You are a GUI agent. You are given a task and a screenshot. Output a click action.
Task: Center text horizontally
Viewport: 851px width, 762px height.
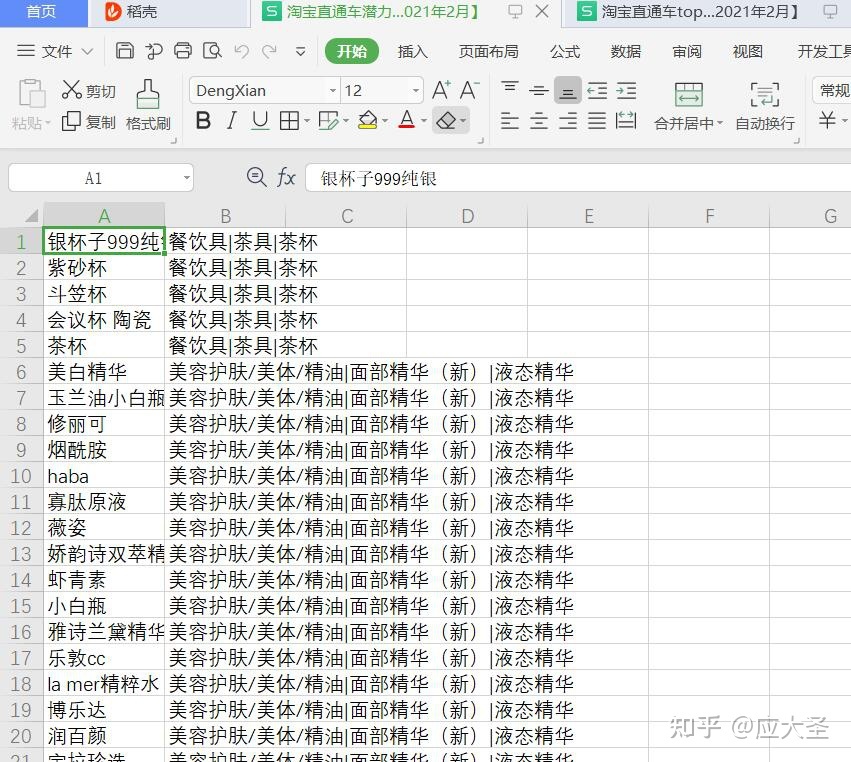(538, 120)
